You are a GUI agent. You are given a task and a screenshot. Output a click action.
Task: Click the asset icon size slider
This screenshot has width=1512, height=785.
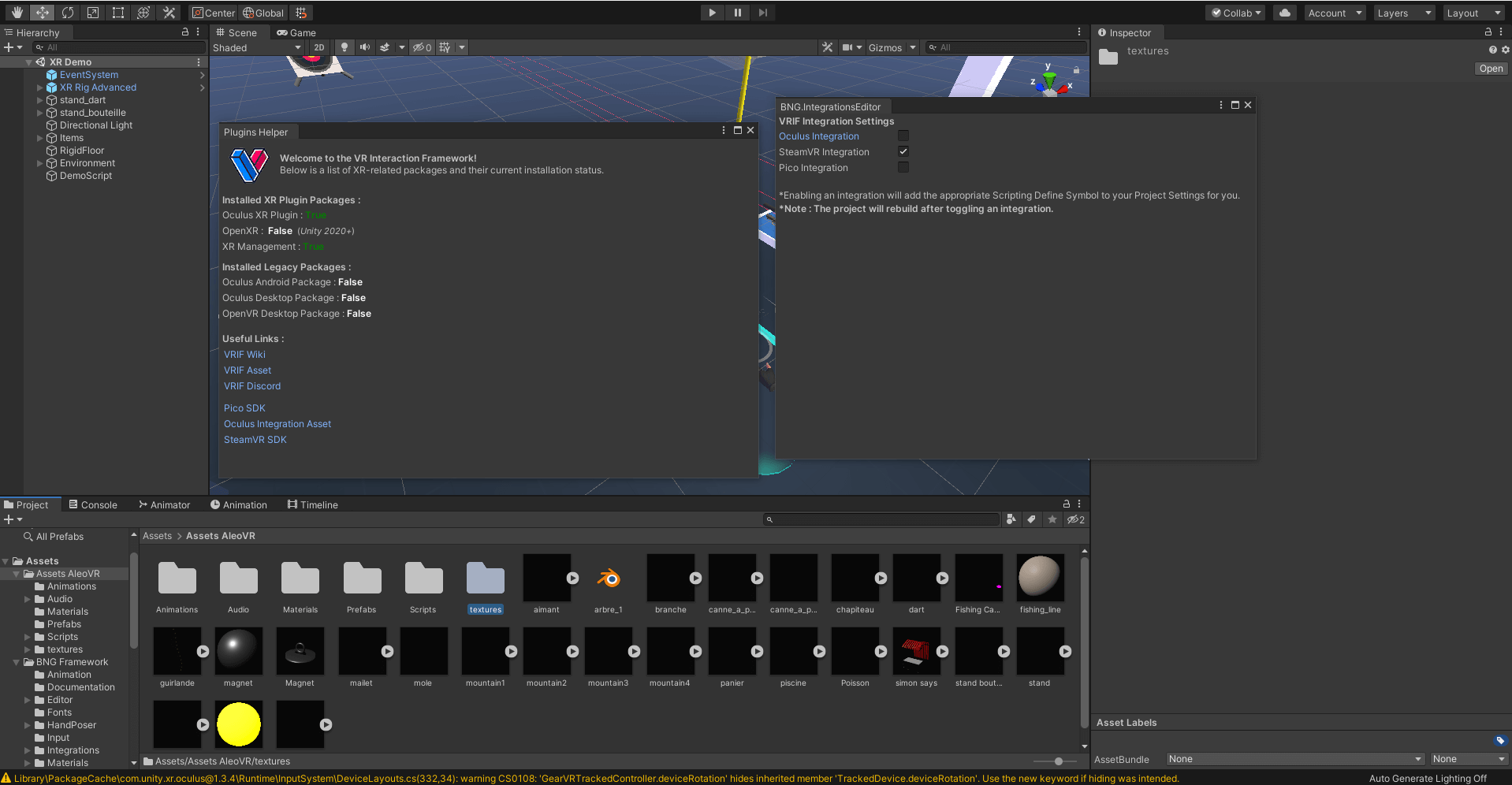coord(1059,761)
